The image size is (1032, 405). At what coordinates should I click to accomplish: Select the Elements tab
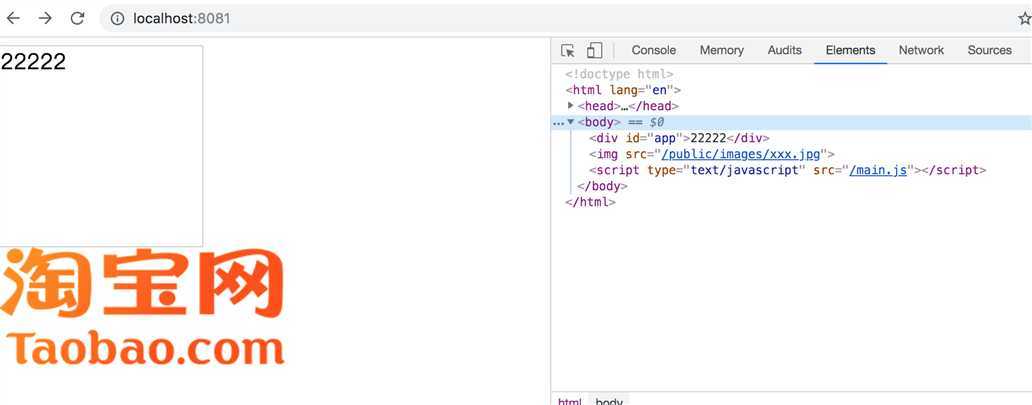[850, 50]
